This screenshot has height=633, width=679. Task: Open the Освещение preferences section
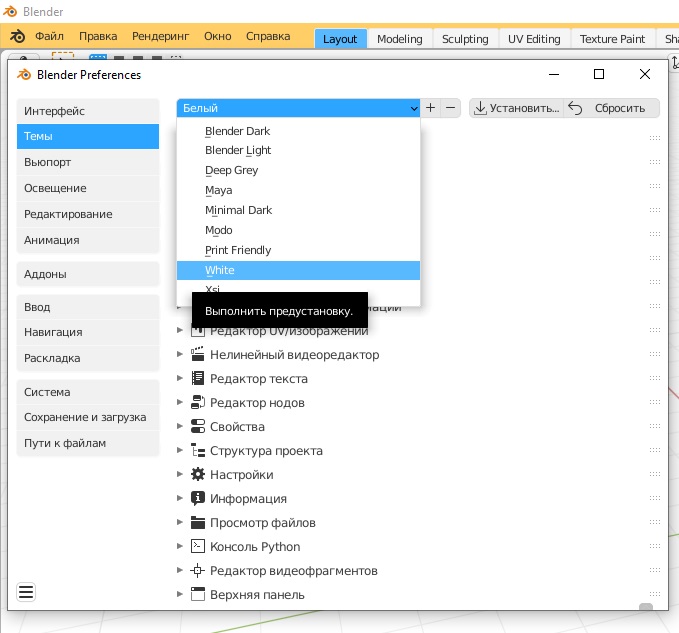[x=88, y=188]
